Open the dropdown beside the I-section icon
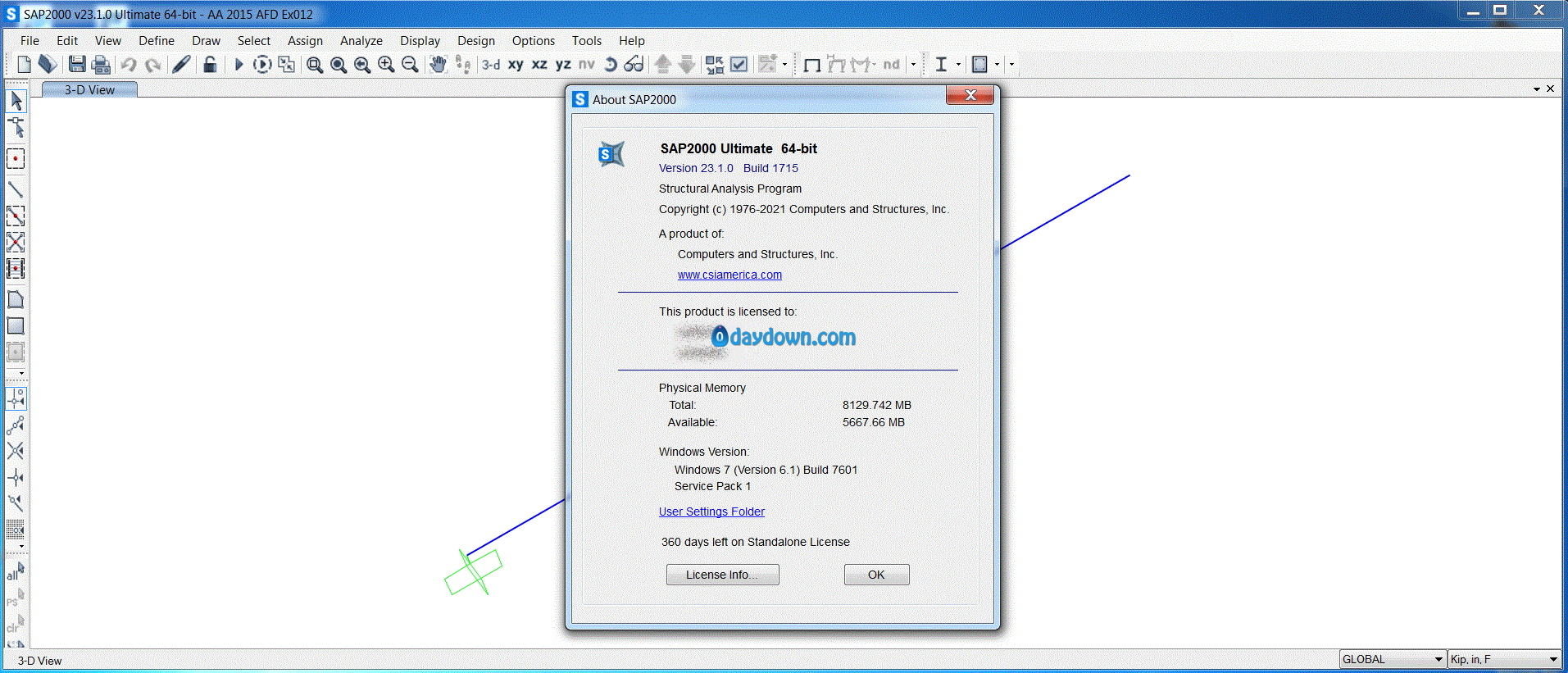 click(958, 64)
